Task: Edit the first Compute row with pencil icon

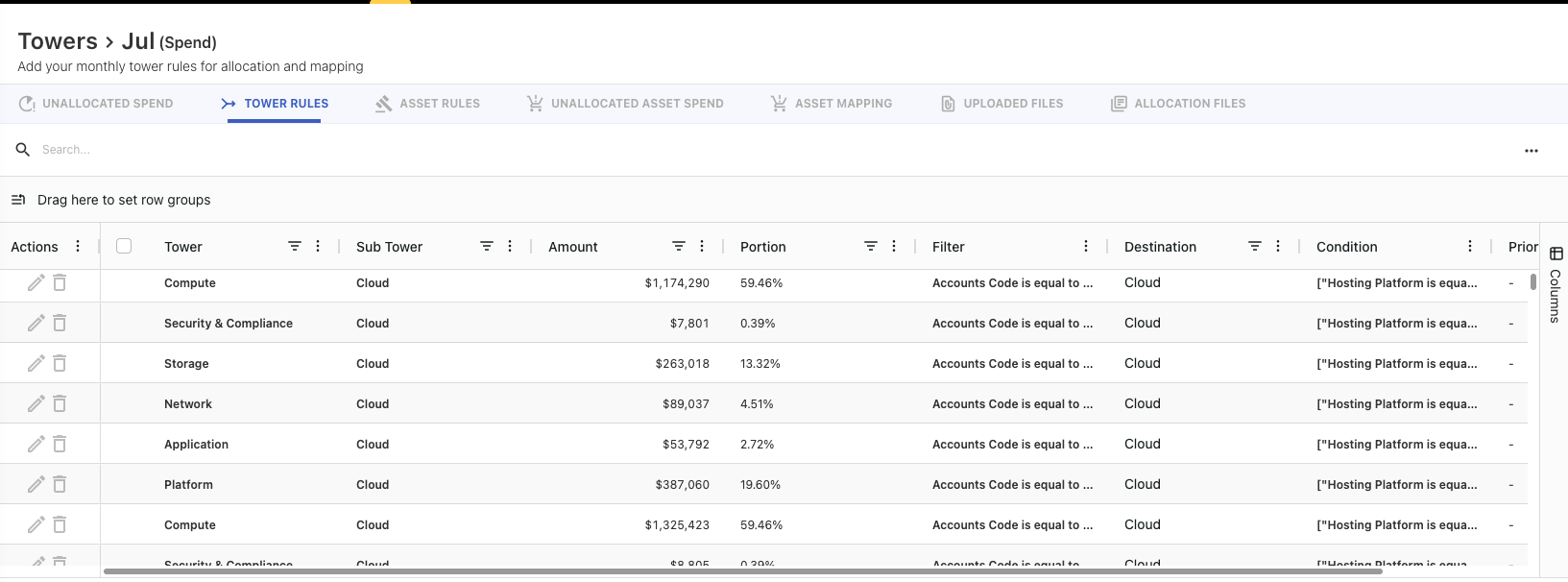Action: coord(36,282)
